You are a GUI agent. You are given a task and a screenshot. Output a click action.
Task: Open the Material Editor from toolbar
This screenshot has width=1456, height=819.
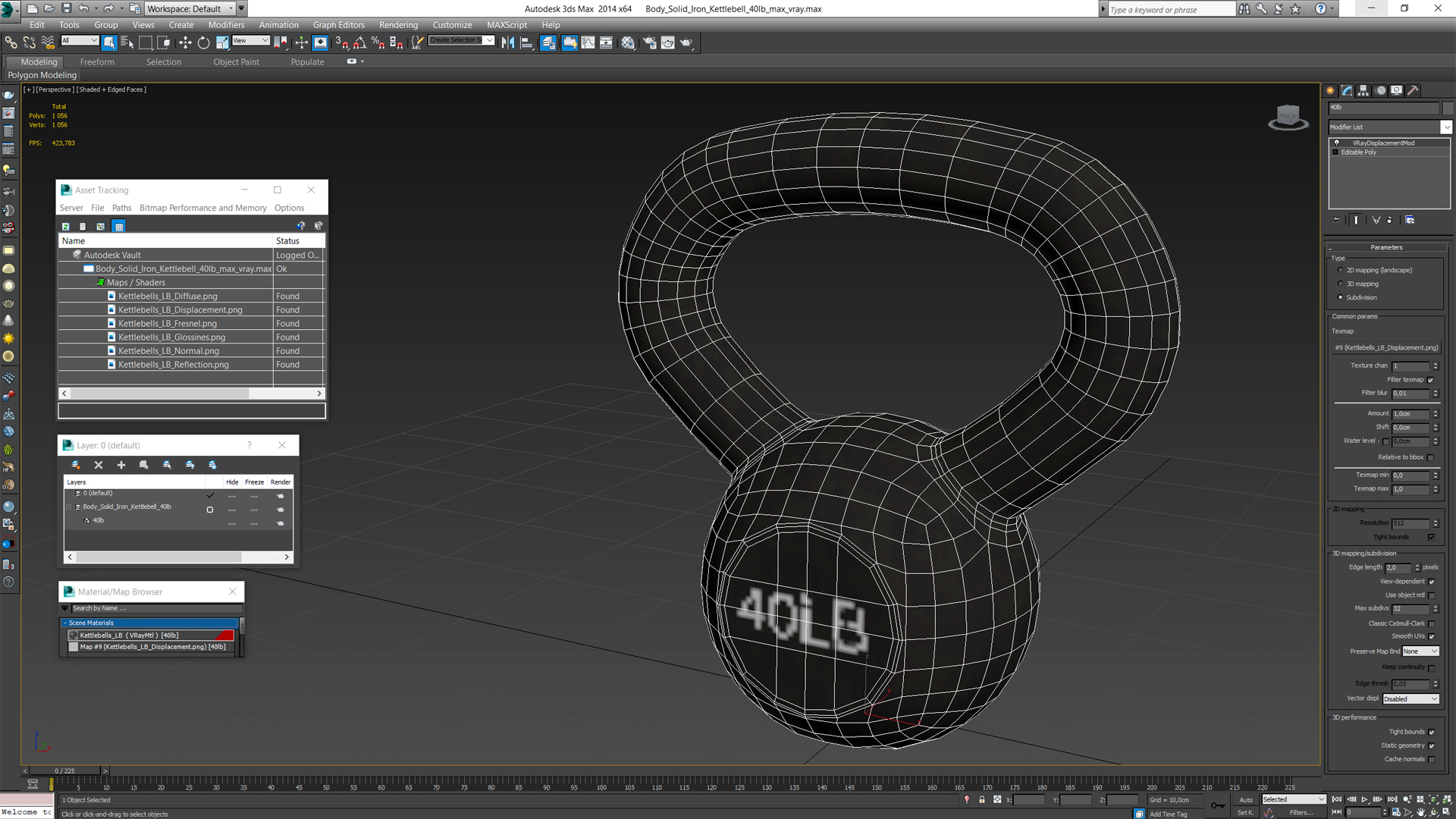(628, 42)
